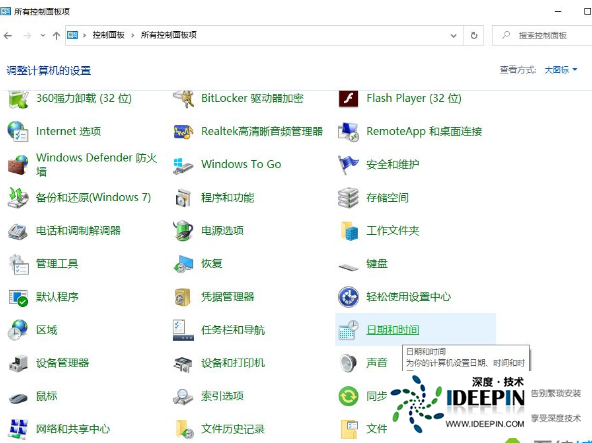Viewport: 592px width, 443px height.
Task: Click the 区域 globe clock icon
Action: pos(18,330)
